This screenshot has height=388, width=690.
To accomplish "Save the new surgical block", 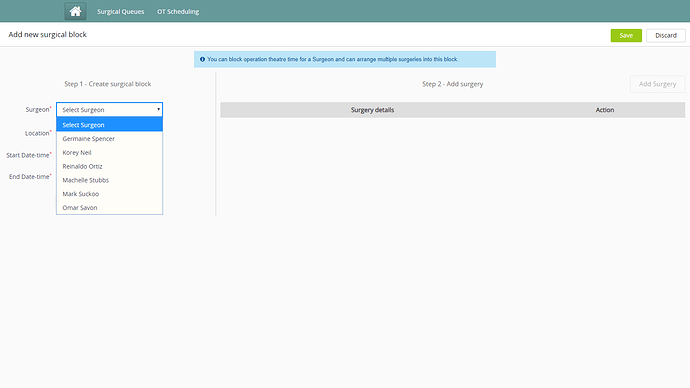I will (x=626, y=36).
